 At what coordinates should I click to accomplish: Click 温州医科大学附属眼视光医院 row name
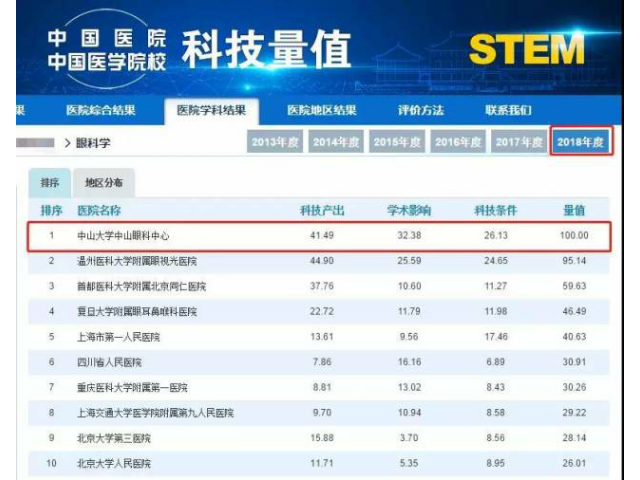tap(137, 261)
